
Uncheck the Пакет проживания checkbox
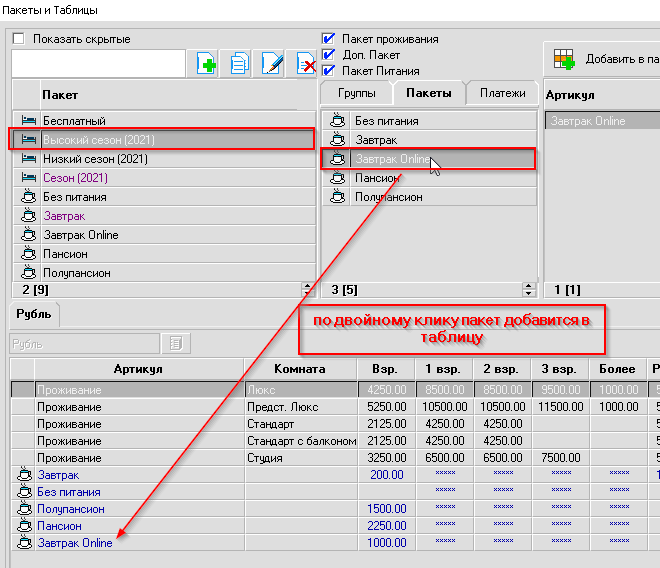click(x=329, y=39)
